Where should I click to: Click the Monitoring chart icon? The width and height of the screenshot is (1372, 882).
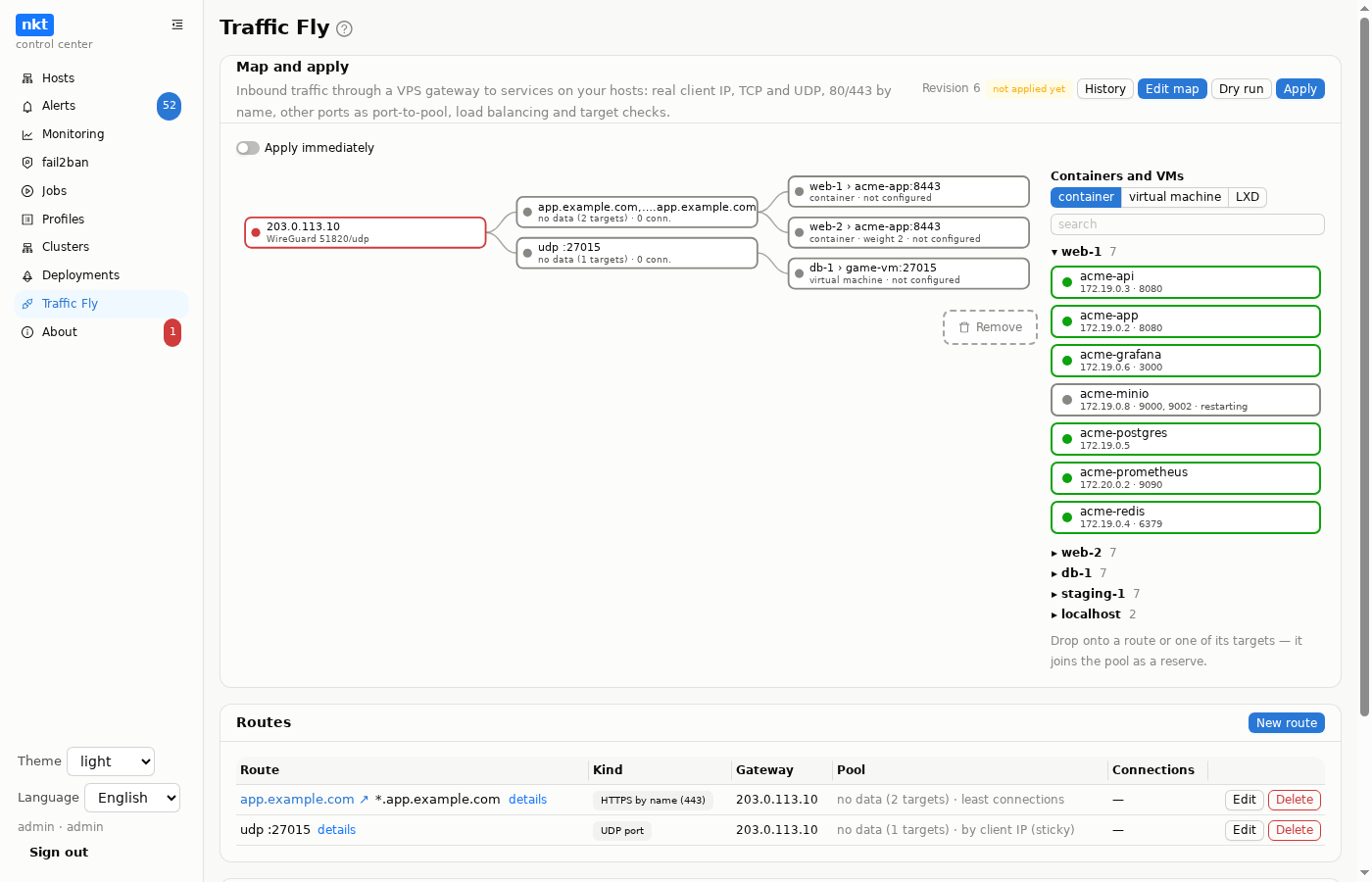[27, 134]
